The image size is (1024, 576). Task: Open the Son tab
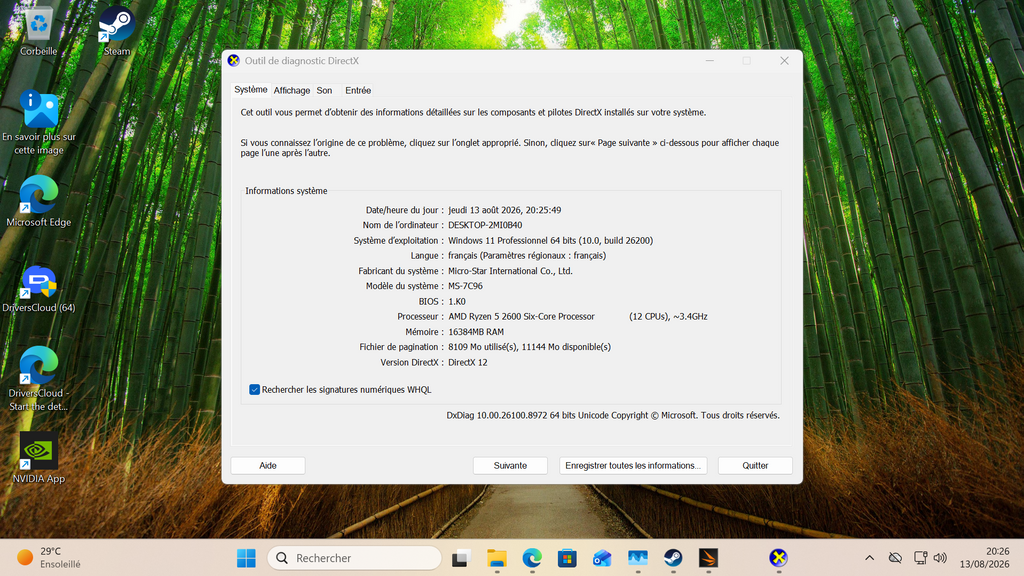coord(325,91)
